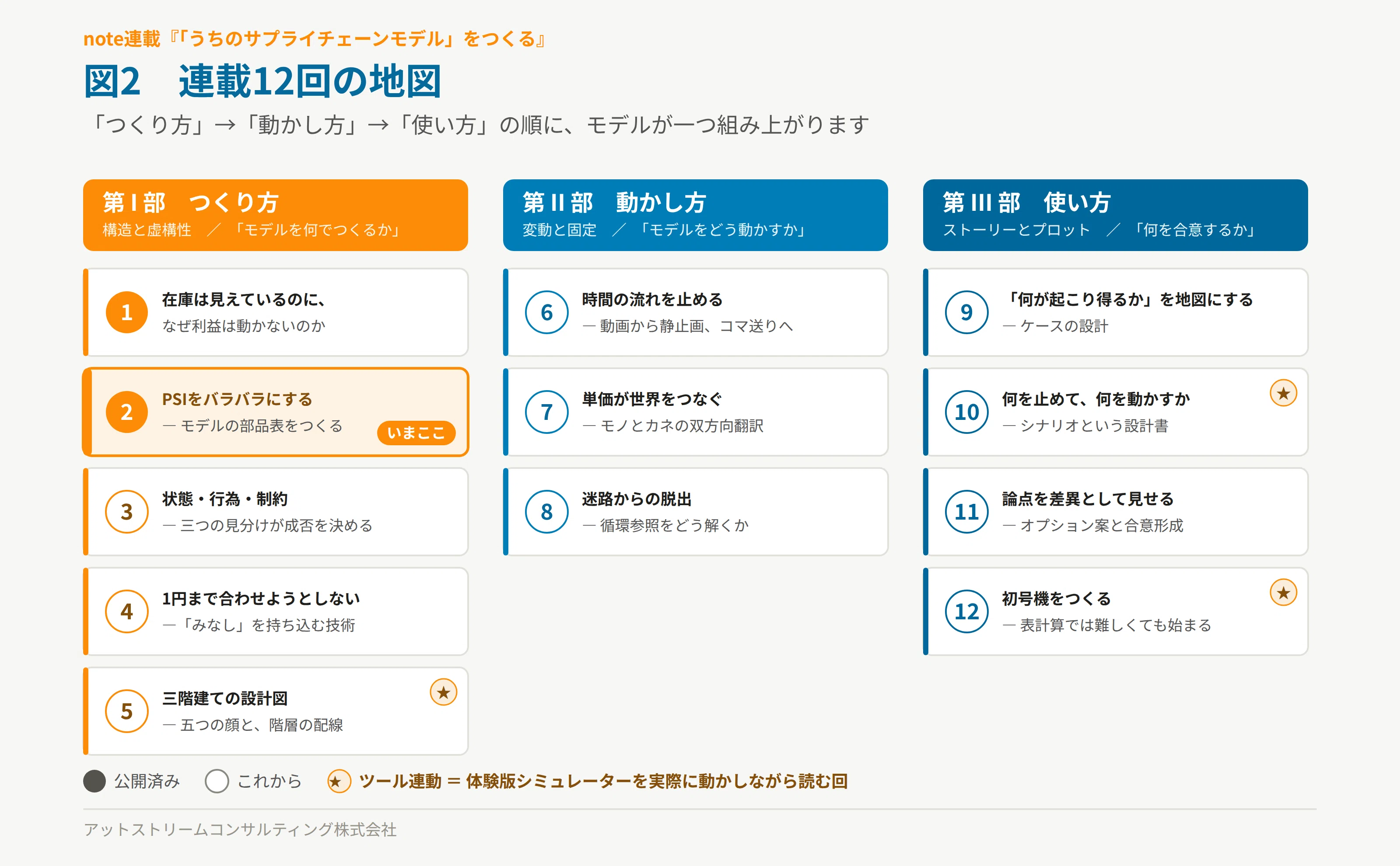
Task: Click the いまここ badge
Action: (x=416, y=433)
